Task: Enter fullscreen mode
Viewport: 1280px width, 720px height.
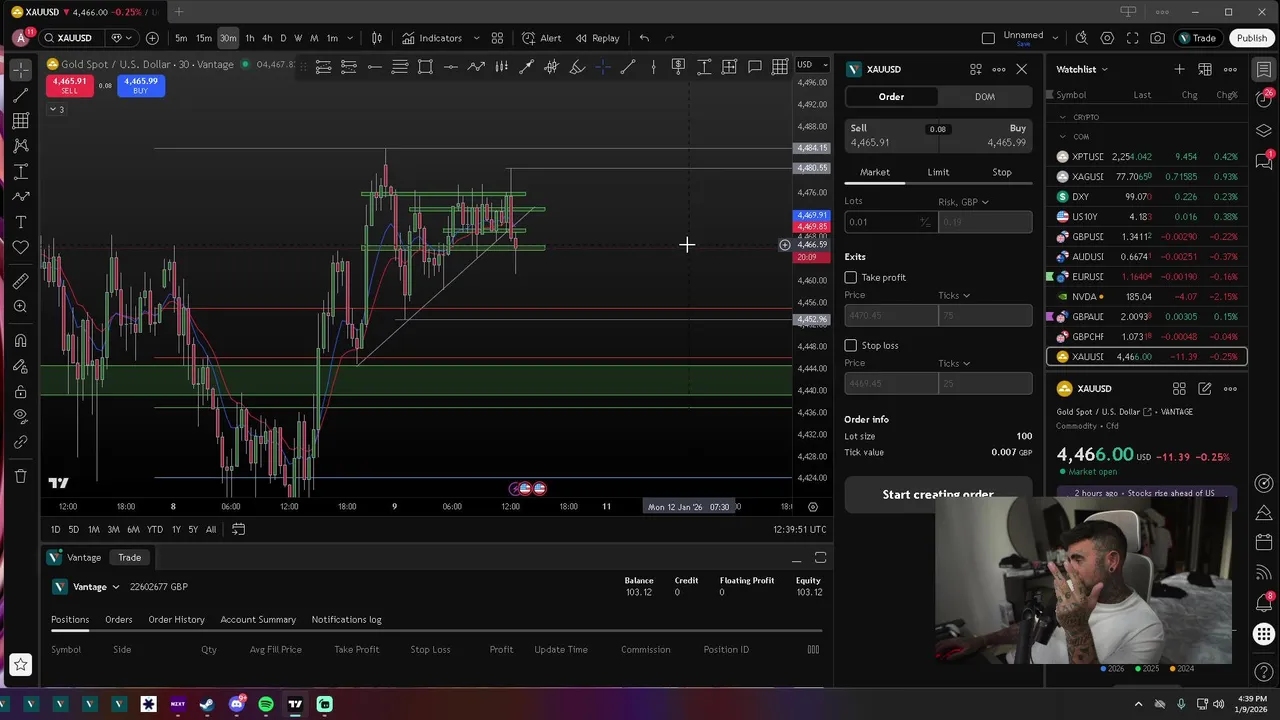Action: (x=1132, y=38)
